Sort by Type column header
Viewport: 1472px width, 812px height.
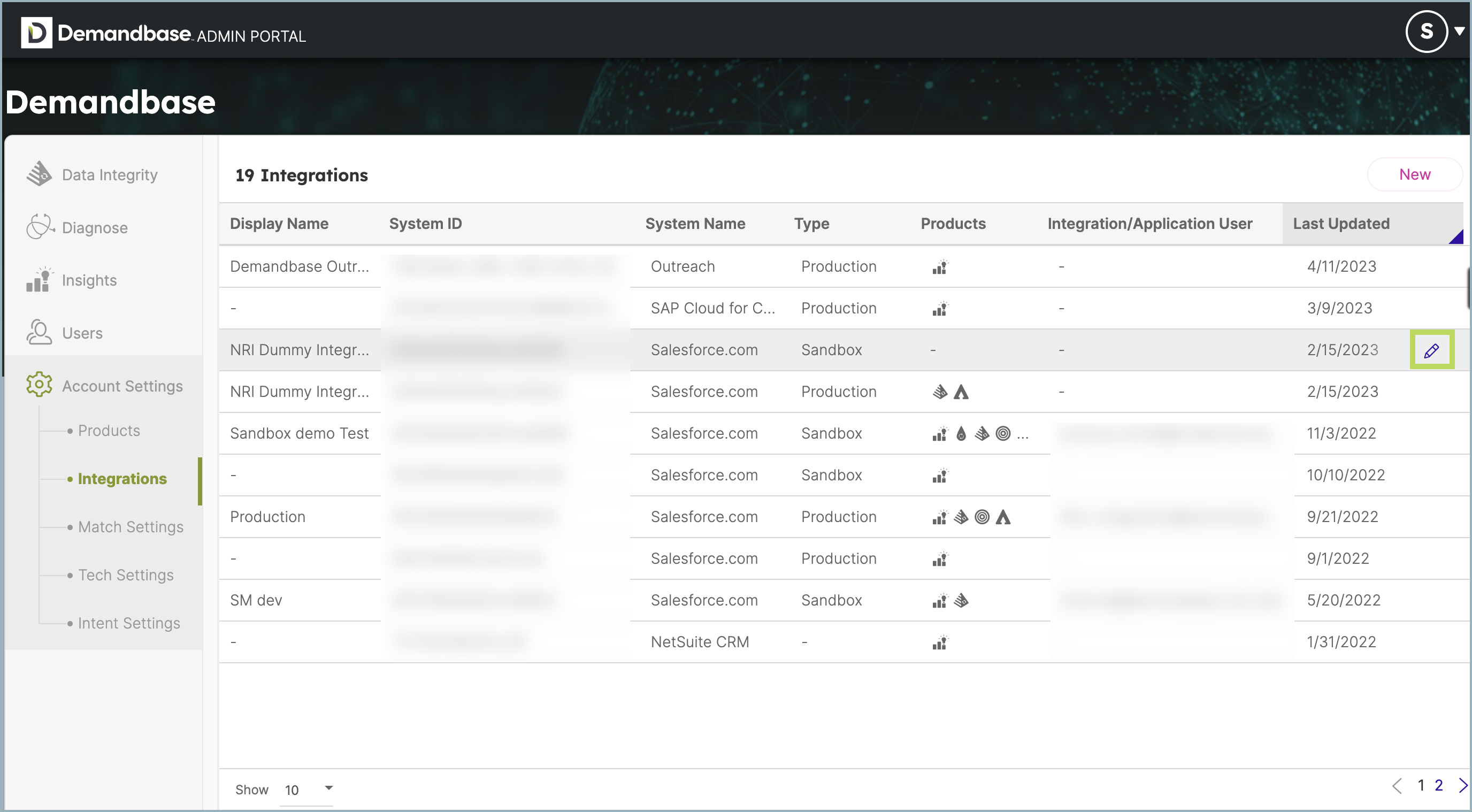(811, 224)
